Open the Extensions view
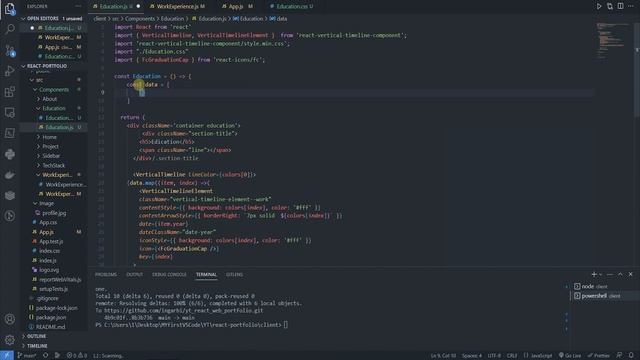The height and width of the screenshot is (360, 640). [10, 92]
